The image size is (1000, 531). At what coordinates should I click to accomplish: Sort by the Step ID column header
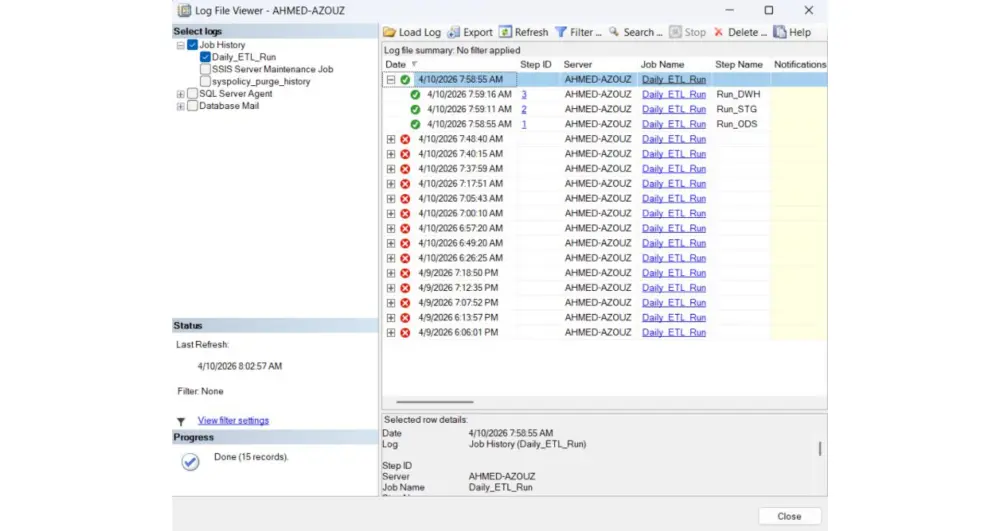(536, 64)
